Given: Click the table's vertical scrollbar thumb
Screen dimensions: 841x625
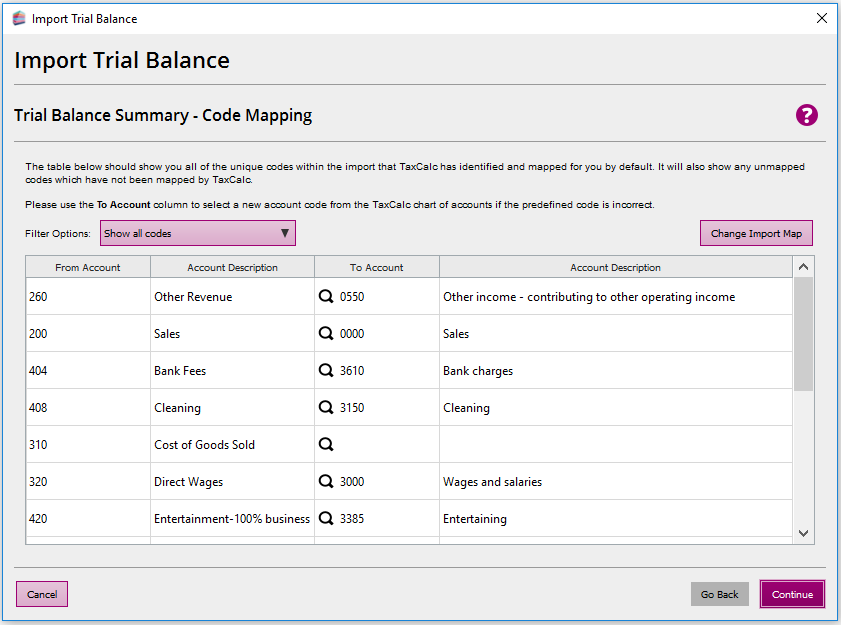Looking at the screenshot, I should coord(803,334).
